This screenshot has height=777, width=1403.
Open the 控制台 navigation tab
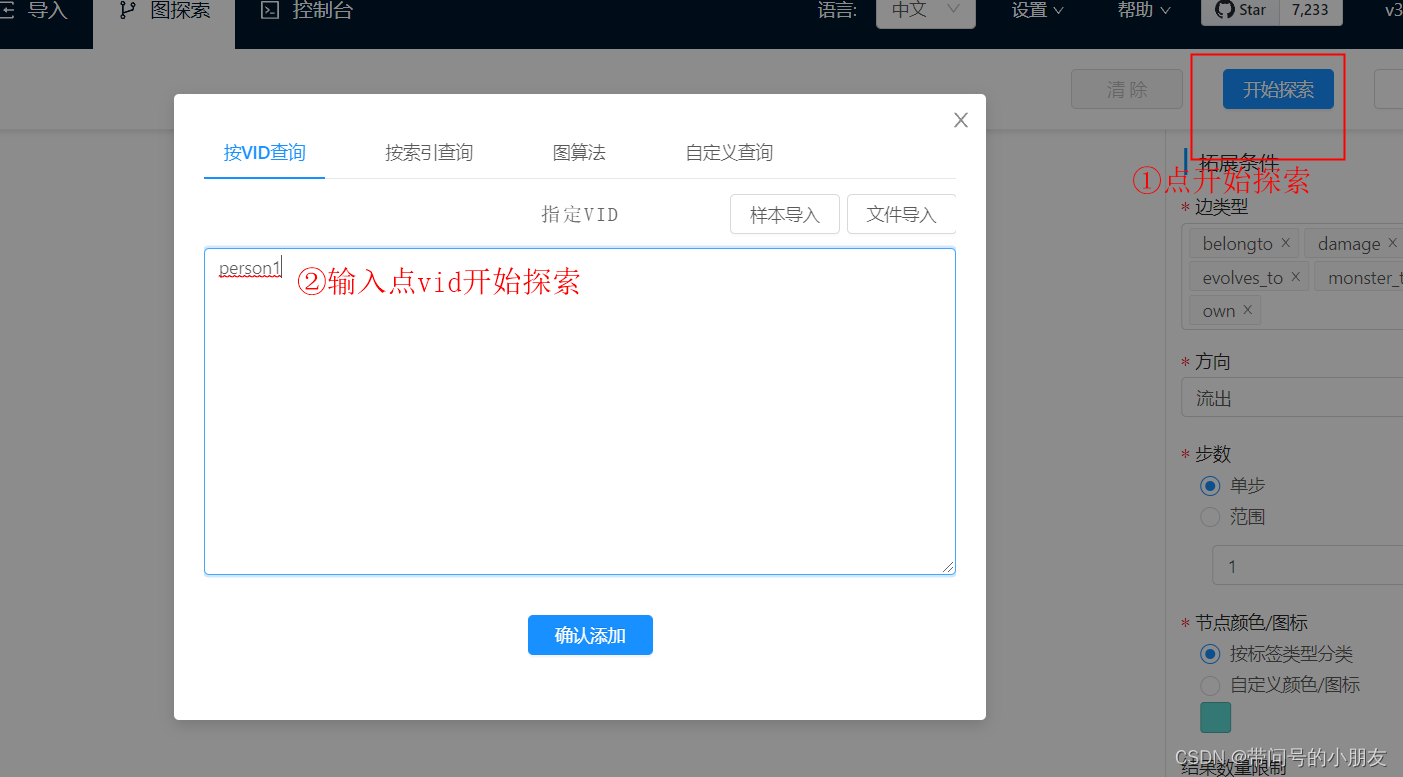[306, 12]
